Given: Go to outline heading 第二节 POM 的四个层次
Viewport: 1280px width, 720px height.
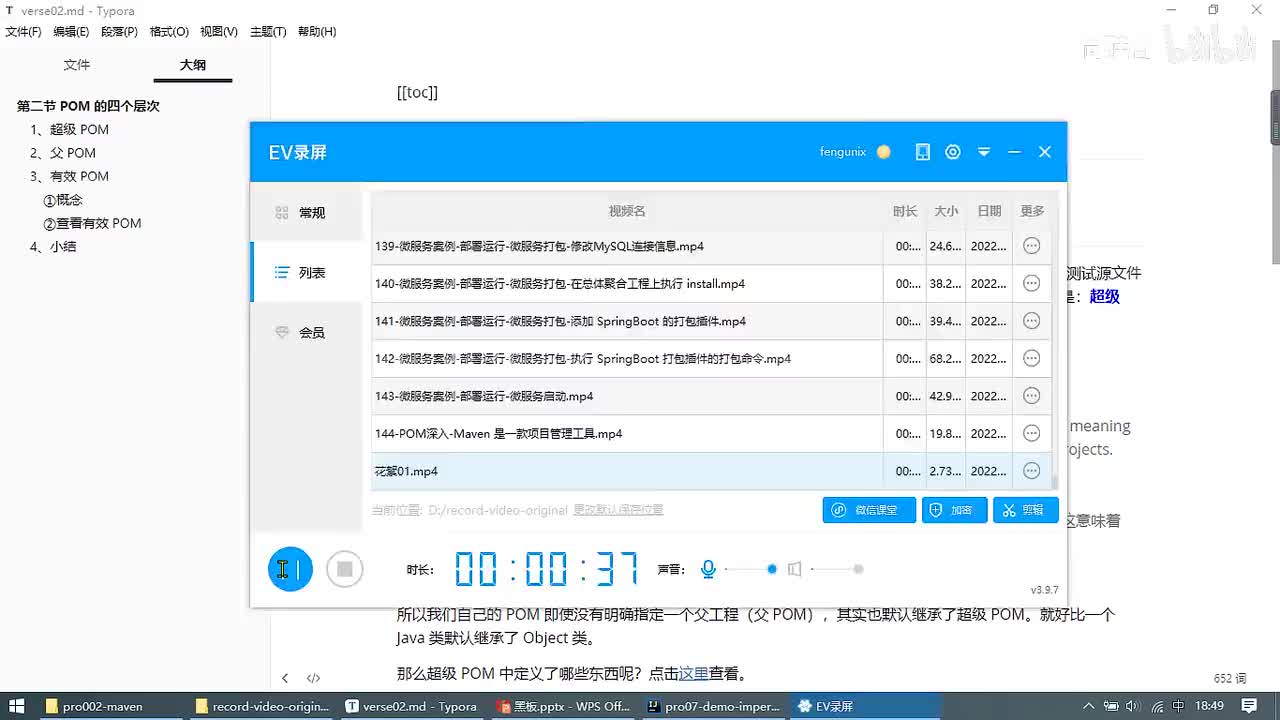Looking at the screenshot, I should (x=88, y=106).
